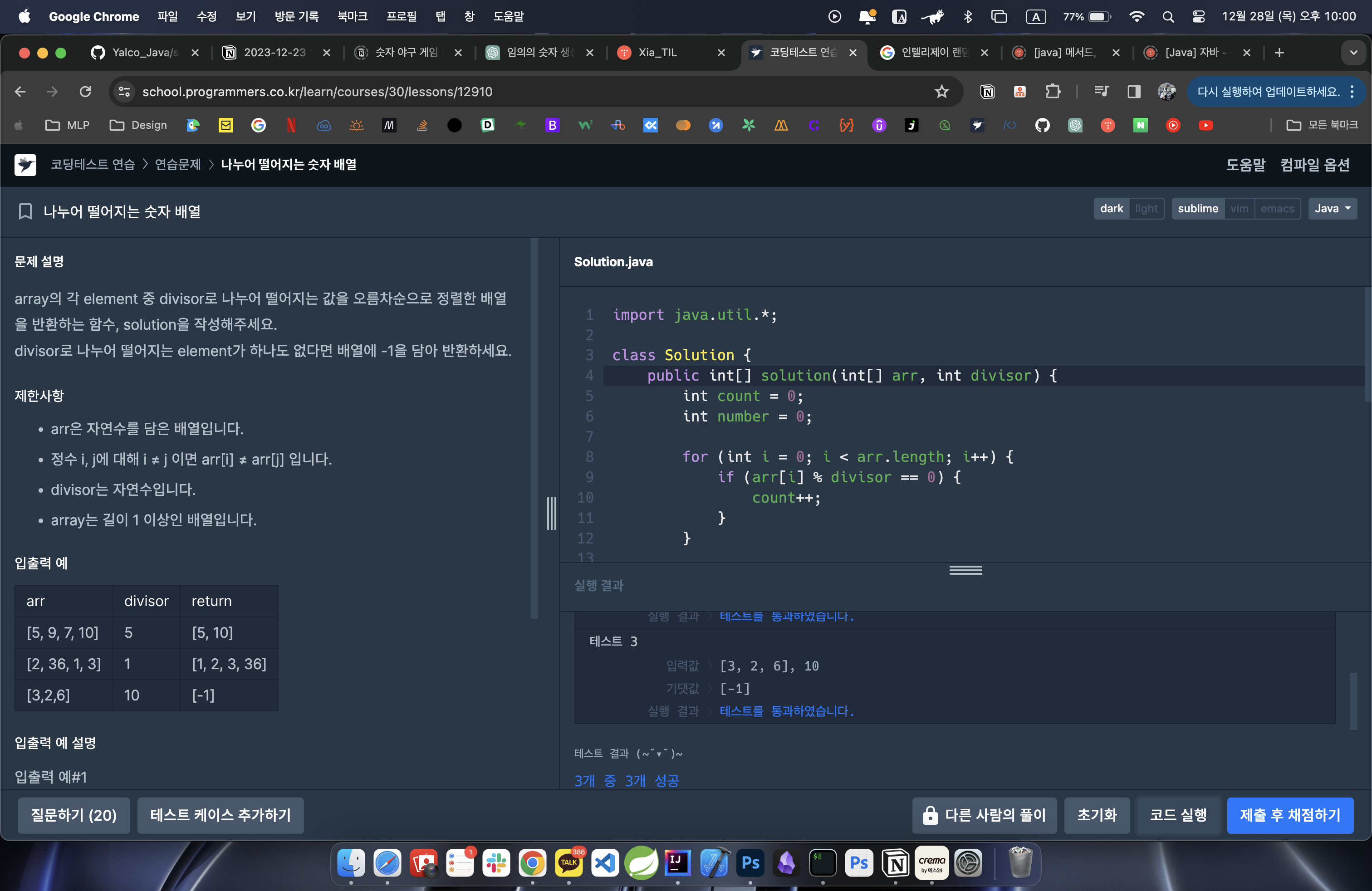The width and height of the screenshot is (1372, 891).
Task: Open the 북마크 menu in menu bar
Action: pos(352,16)
